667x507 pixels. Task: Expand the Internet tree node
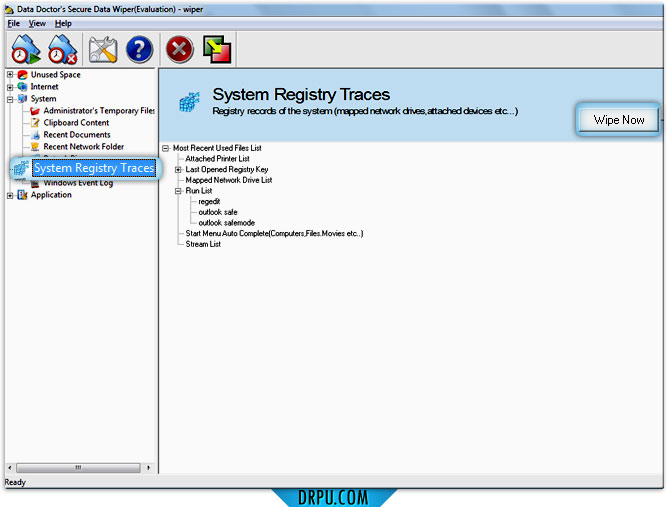coord(10,87)
